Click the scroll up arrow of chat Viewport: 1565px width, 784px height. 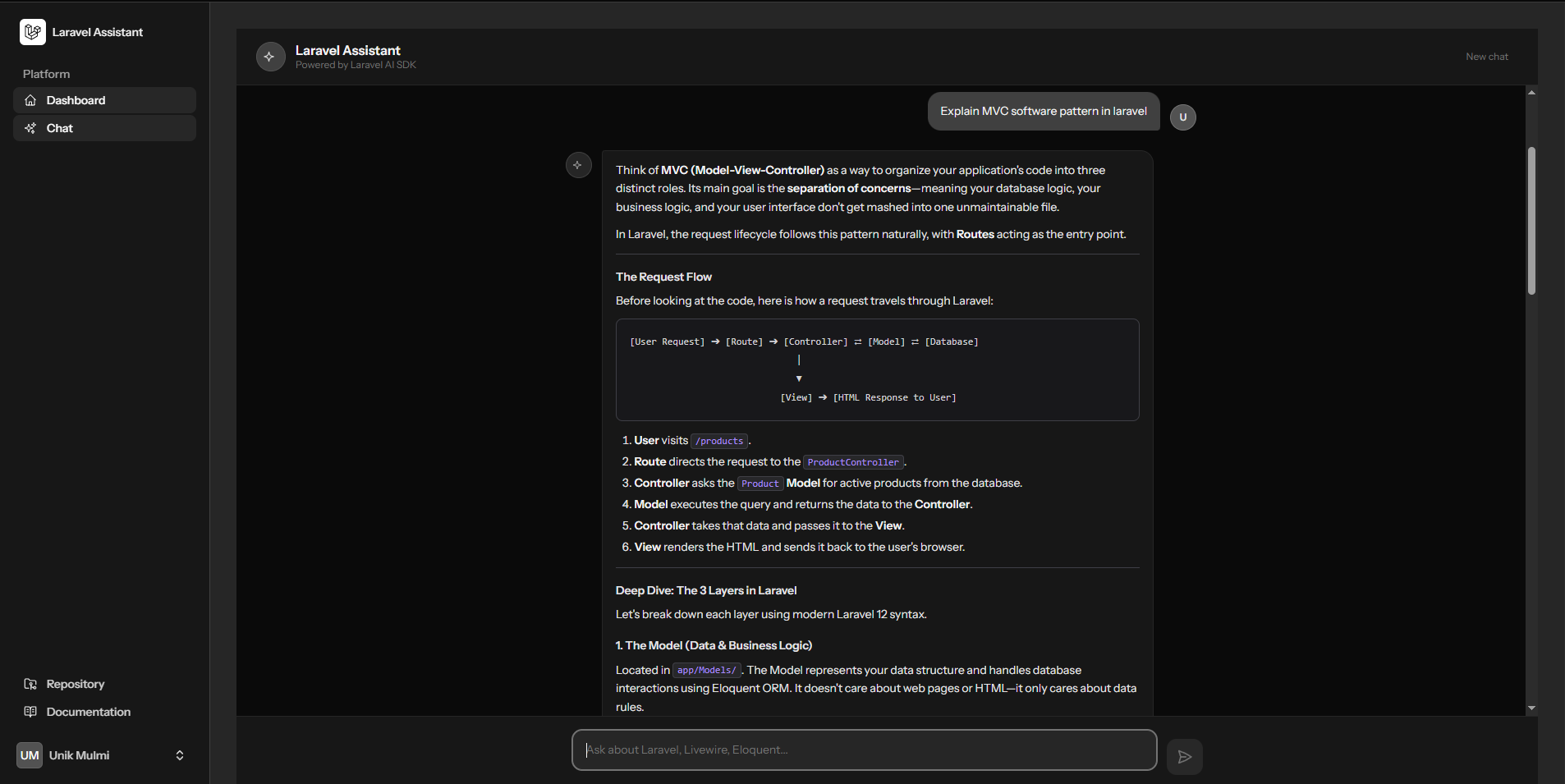pyautogui.click(x=1531, y=93)
